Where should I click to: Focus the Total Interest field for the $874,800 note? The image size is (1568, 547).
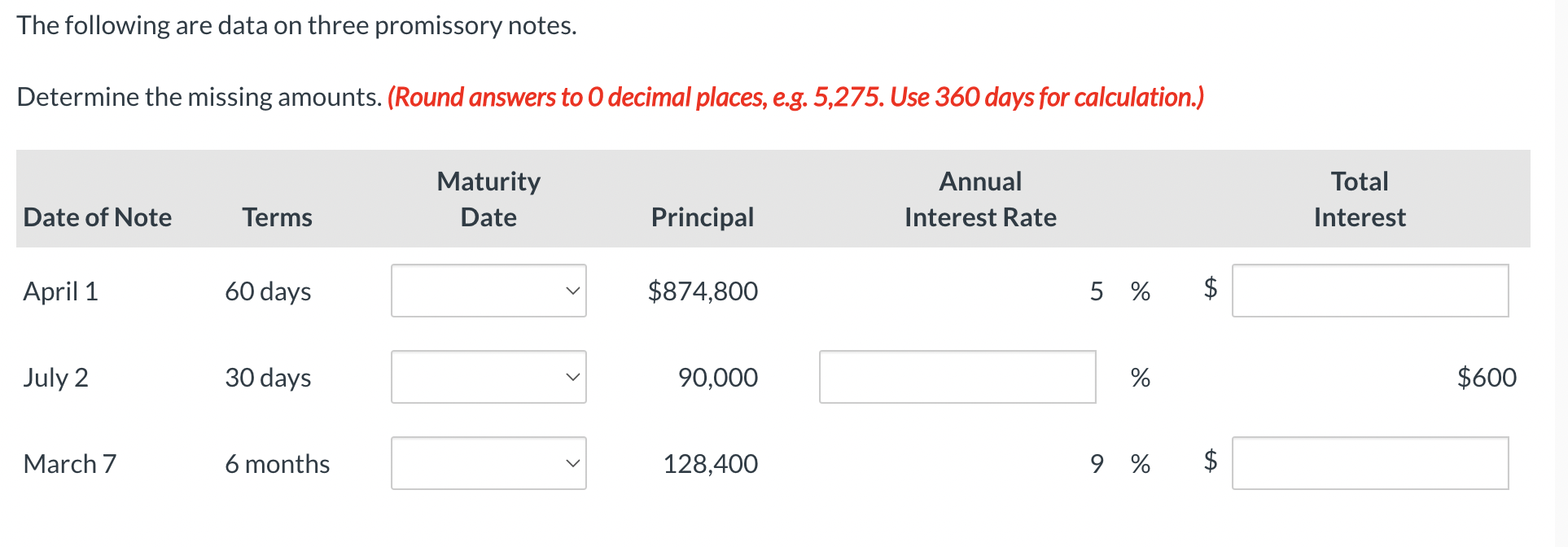tap(1370, 291)
